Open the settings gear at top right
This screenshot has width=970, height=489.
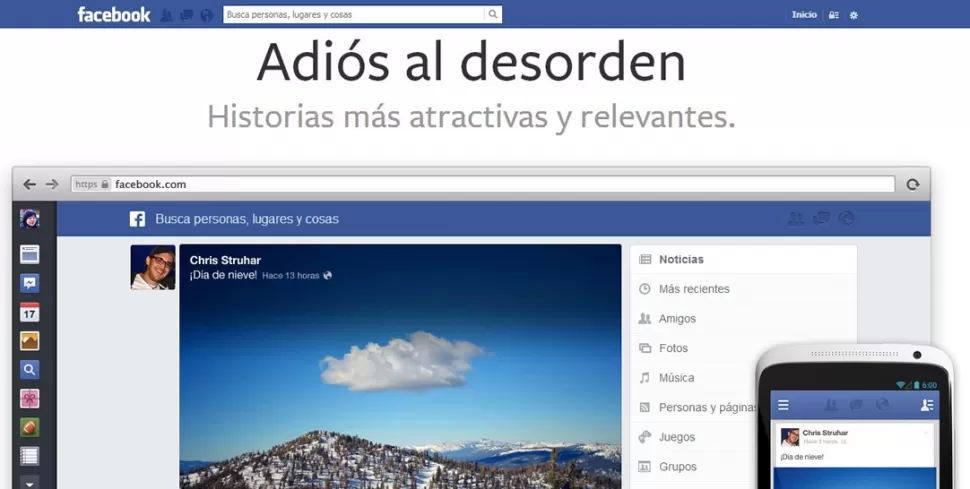[x=853, y=15]
